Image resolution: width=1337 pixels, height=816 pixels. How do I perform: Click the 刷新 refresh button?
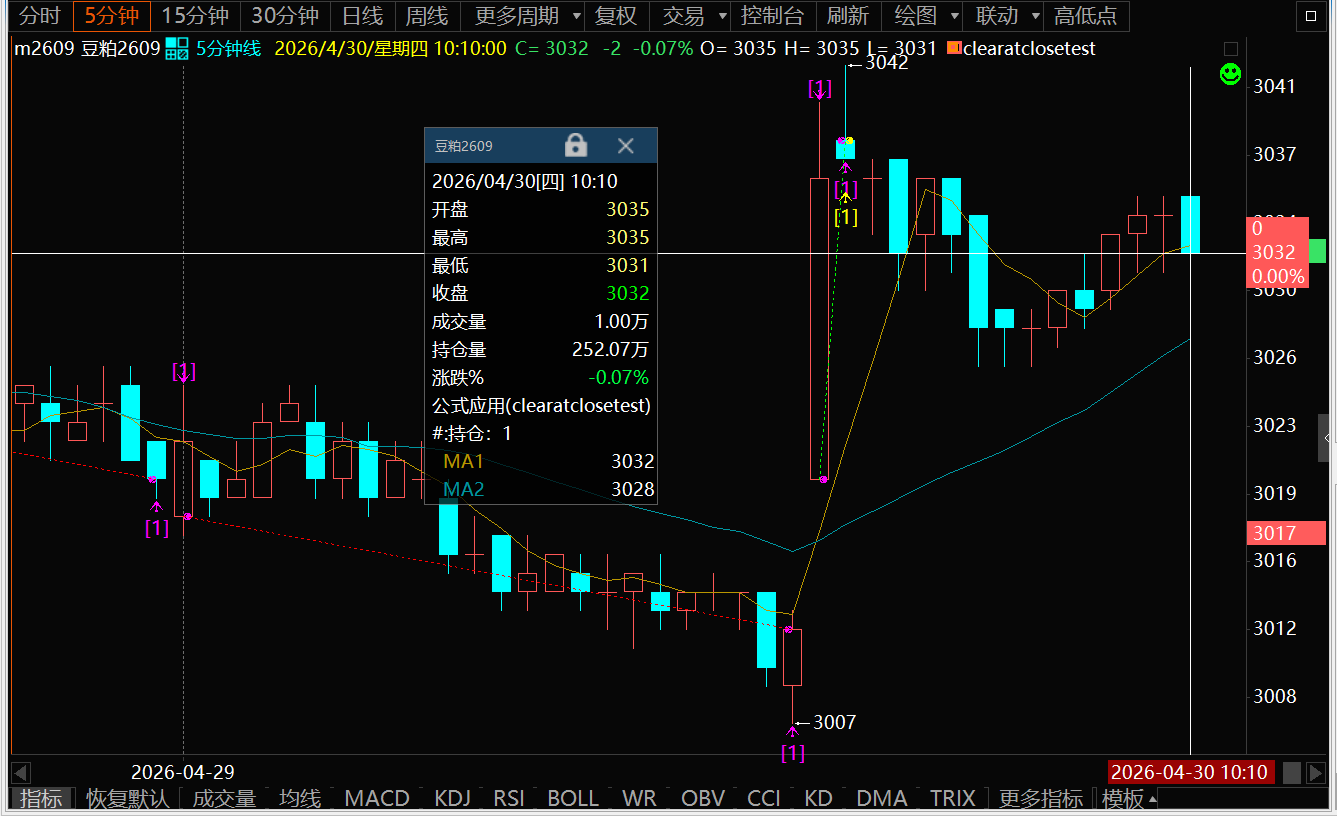coord(847,16)
